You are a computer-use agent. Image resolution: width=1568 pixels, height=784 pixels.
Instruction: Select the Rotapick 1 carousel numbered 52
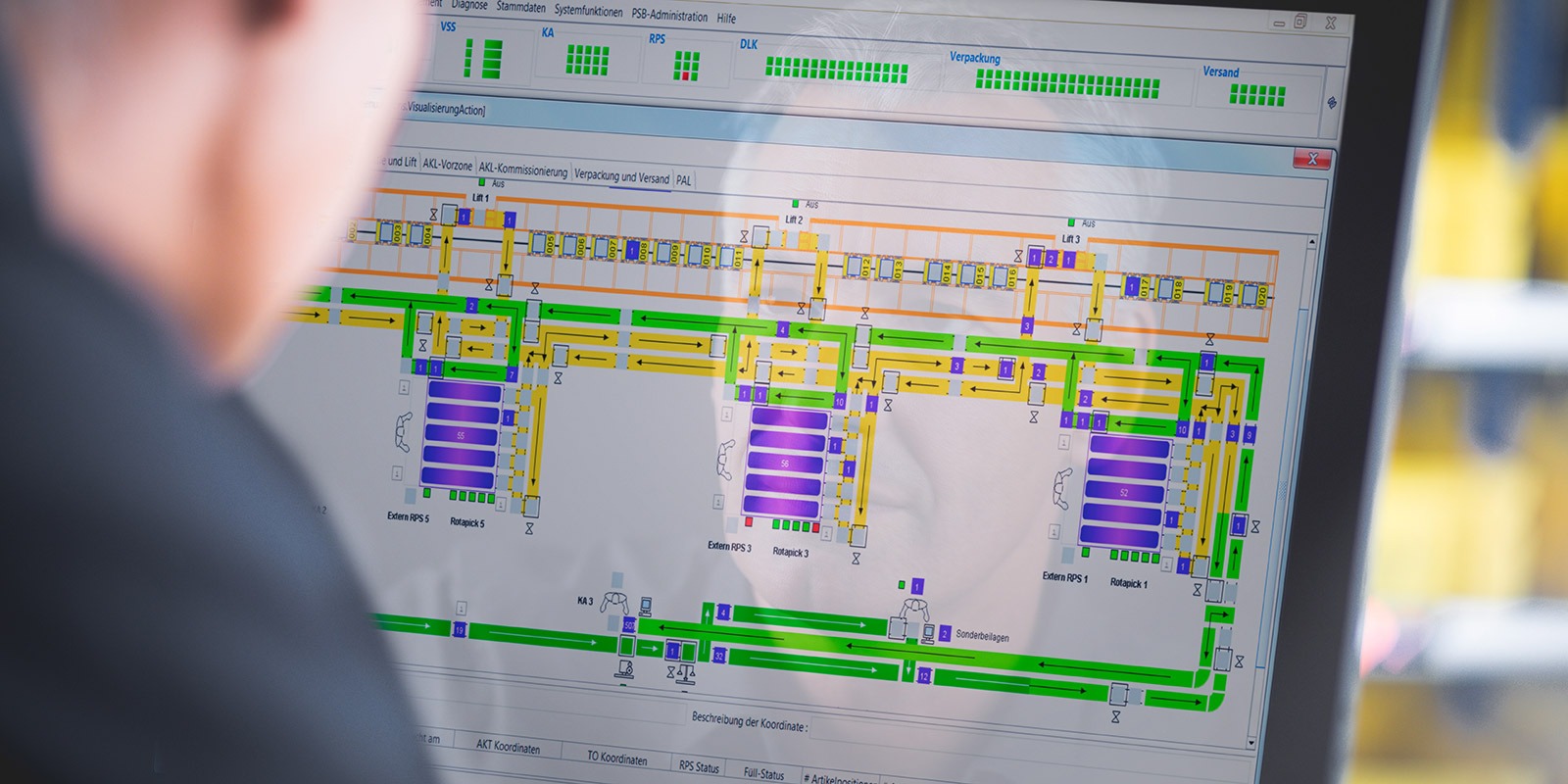coord(1123,492)
